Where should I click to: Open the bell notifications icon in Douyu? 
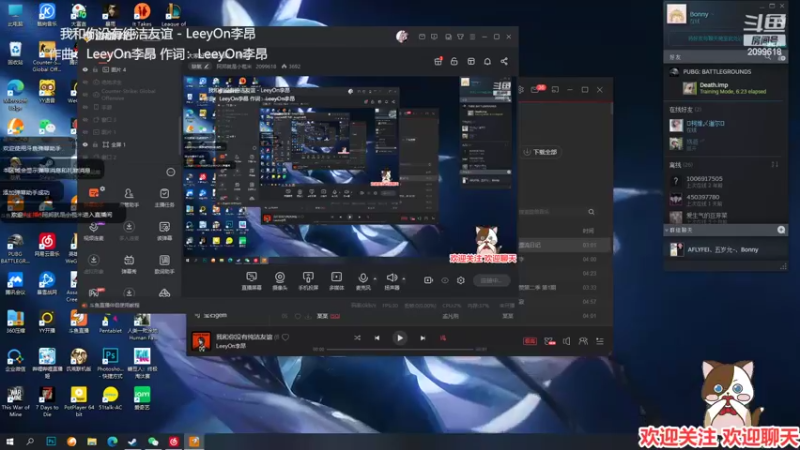487,61
